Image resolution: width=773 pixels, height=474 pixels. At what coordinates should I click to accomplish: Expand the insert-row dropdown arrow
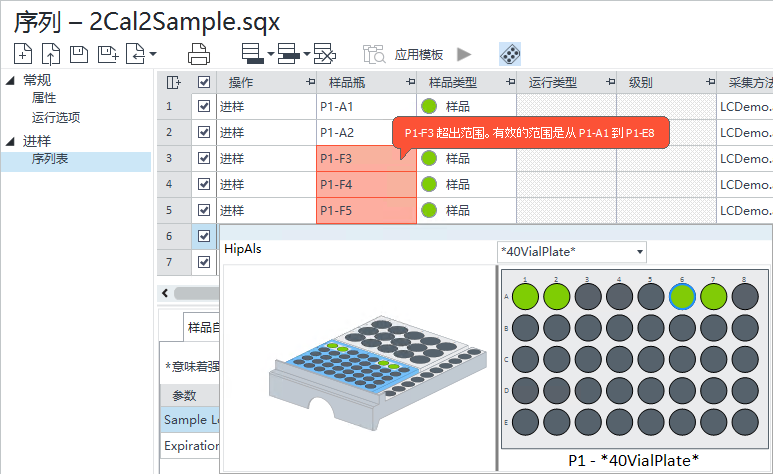[x=306, y=54]
